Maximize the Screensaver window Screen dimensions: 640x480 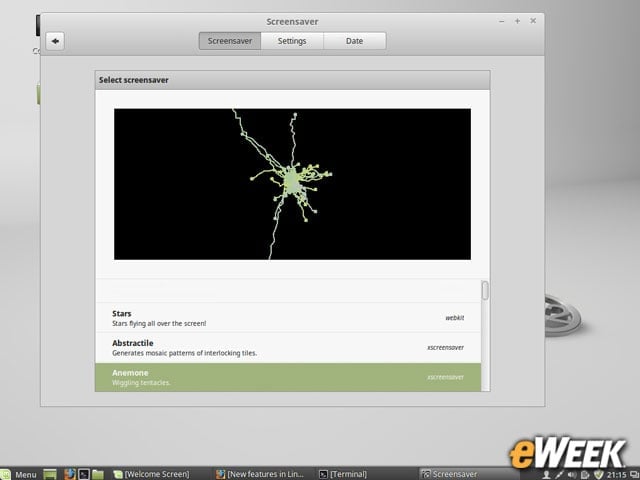click(517, 21)
